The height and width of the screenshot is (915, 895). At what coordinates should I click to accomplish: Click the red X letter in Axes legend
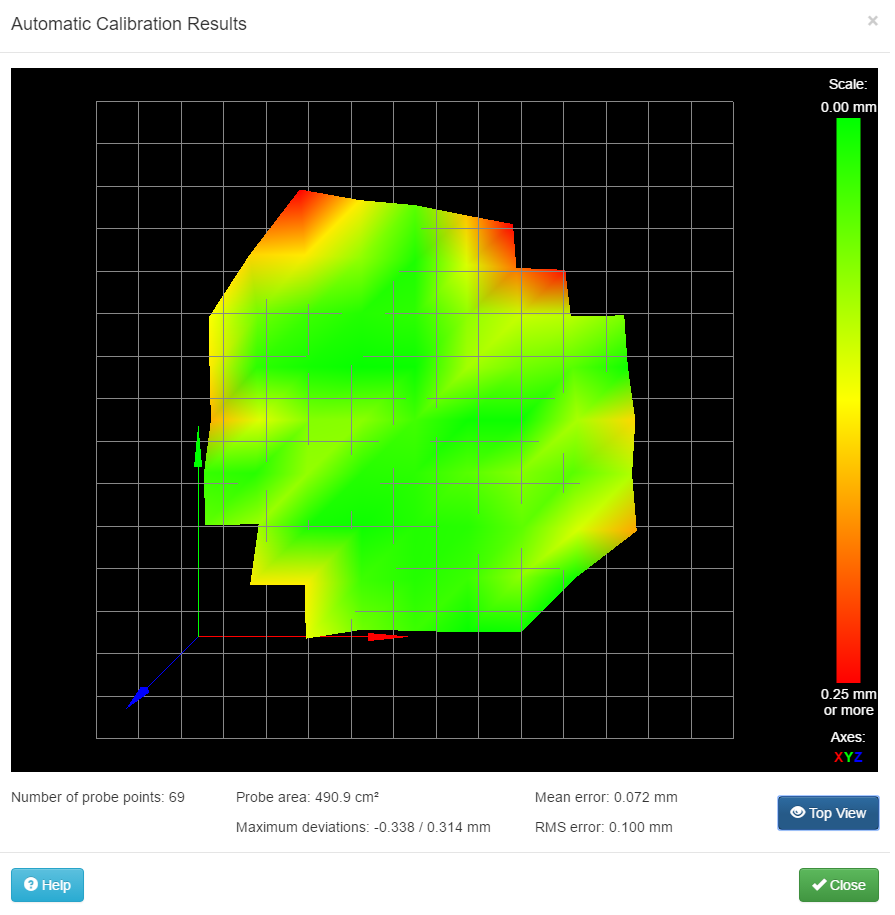838,757
